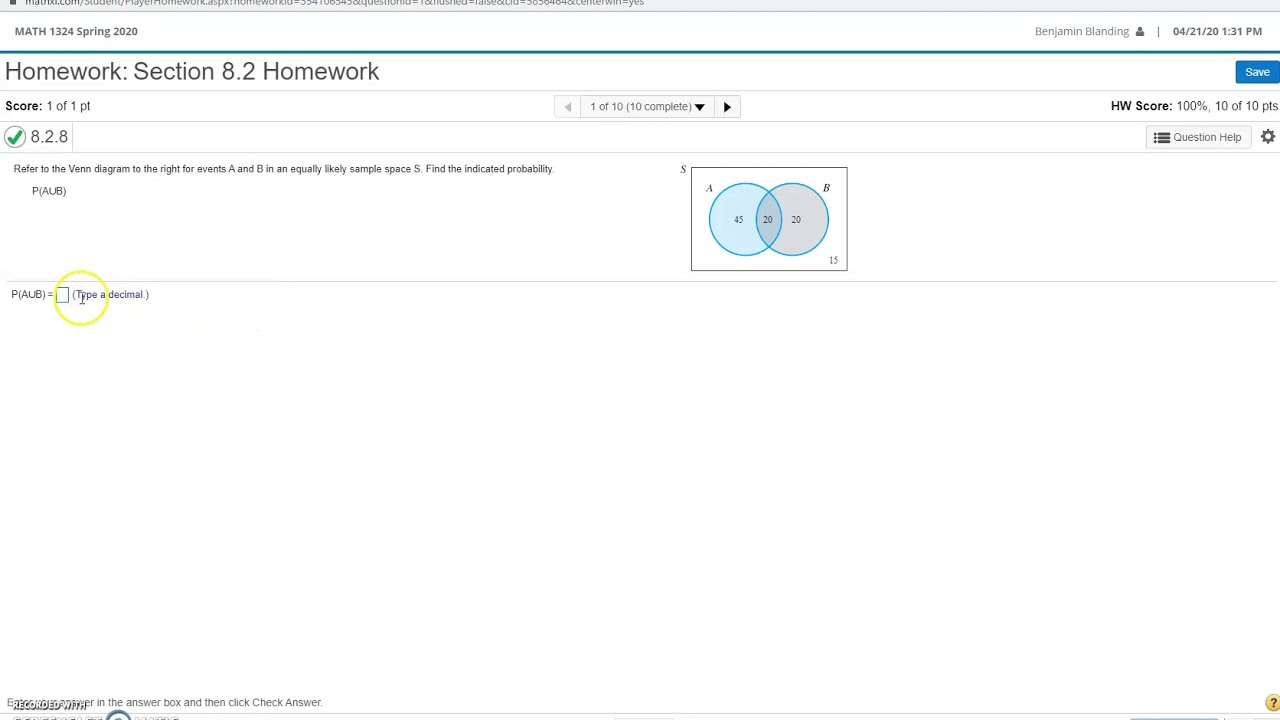This screenshot has height=720, width=1280.
Task: Click the MATH 1324 Spring 2020 course title
Action: [x=76, y=31]
